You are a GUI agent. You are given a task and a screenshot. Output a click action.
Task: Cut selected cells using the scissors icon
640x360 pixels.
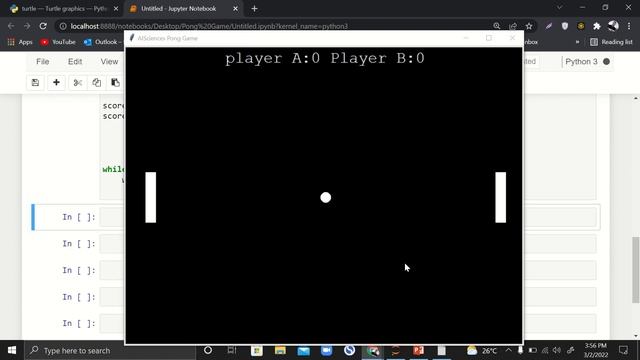click(78, 83)
